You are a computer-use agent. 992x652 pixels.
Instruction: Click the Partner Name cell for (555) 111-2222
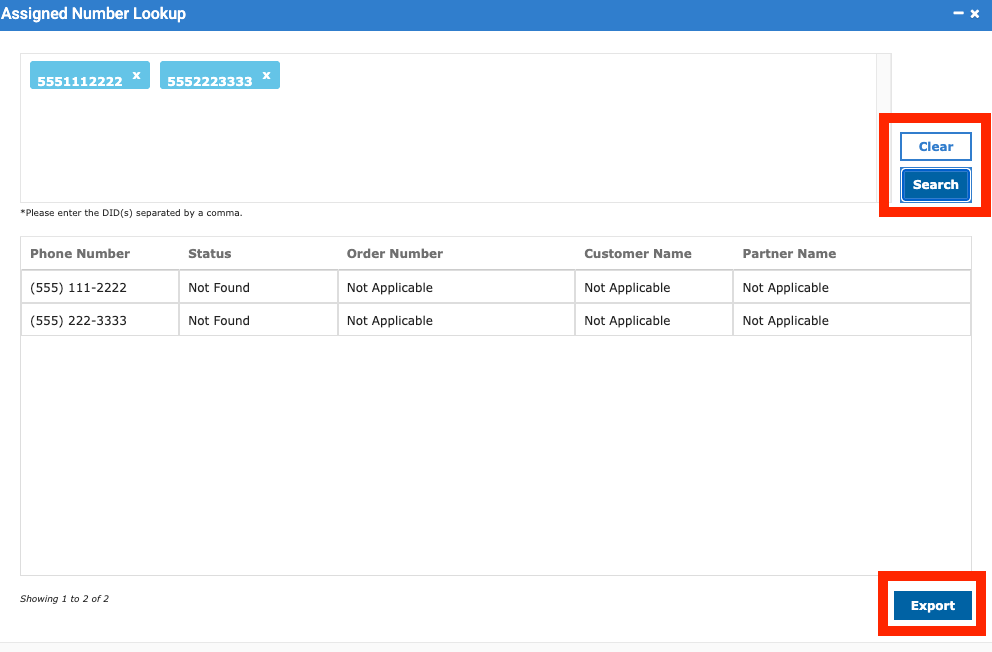[852, 287]
